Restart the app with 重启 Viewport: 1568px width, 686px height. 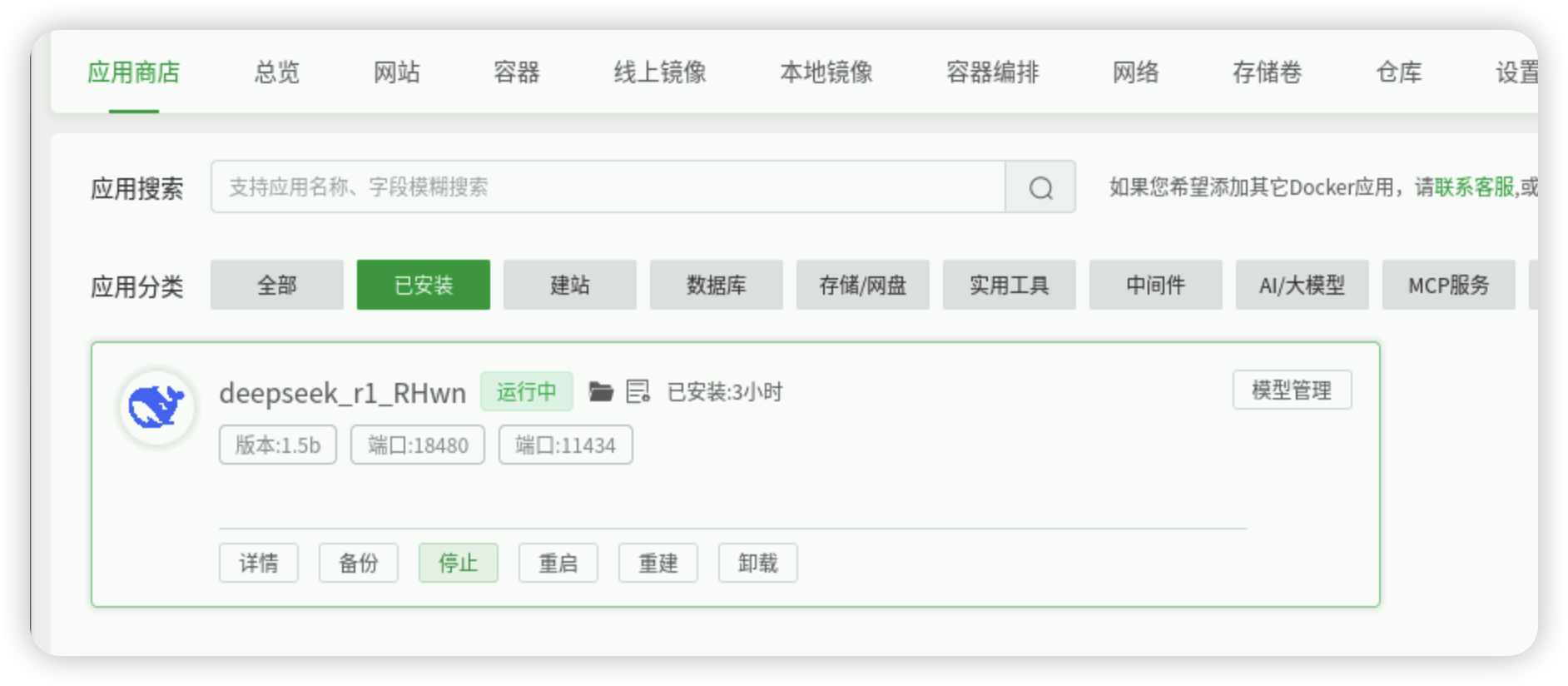(558, 564)
